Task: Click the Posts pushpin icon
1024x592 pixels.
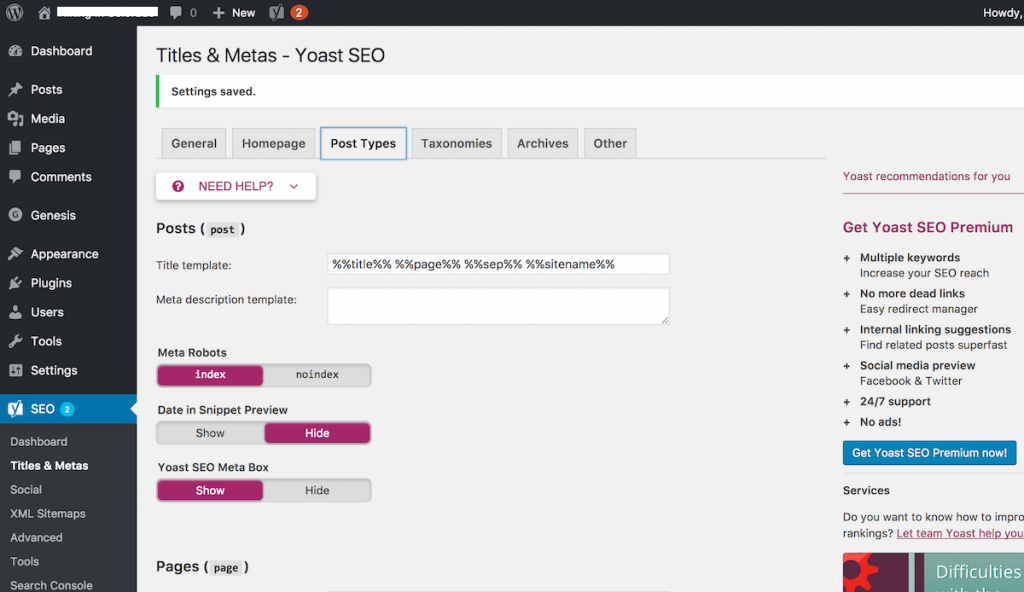Action: point(16,90)
